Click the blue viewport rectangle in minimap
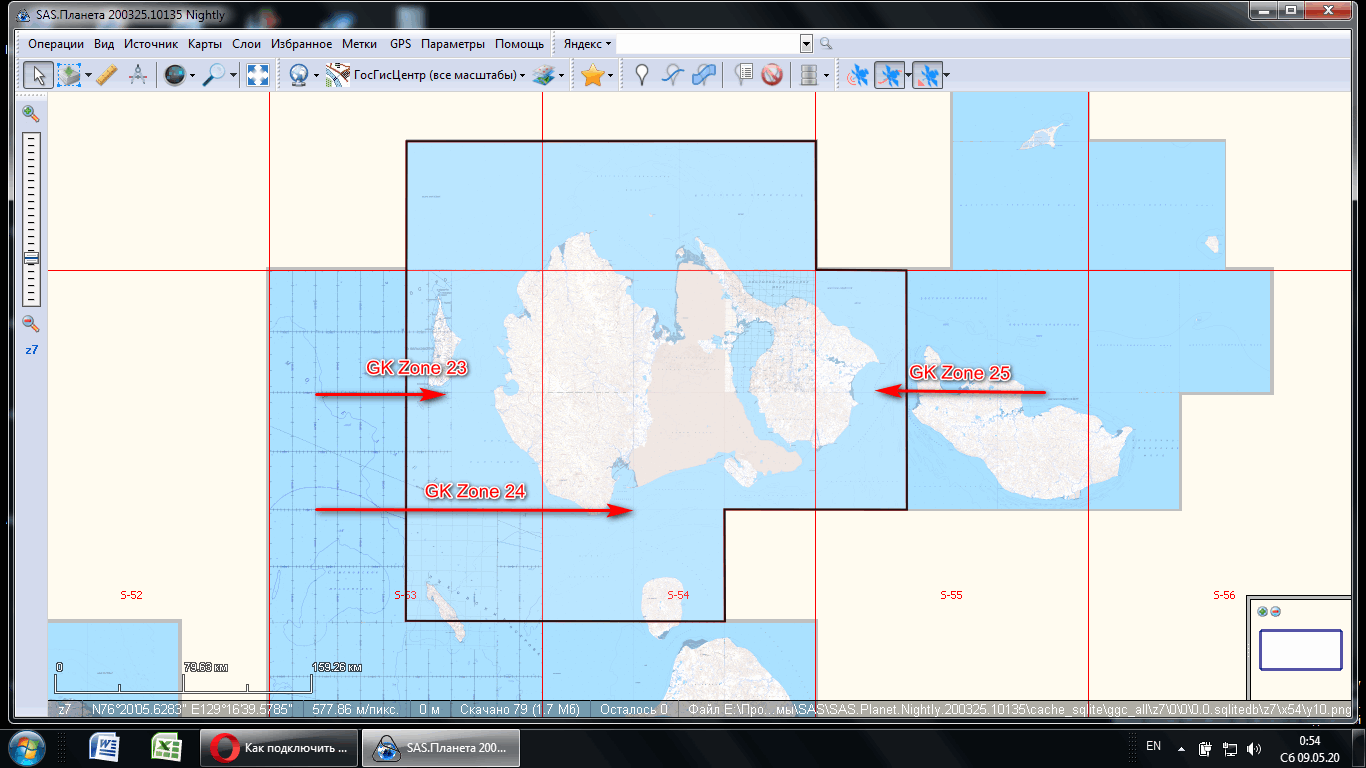Viewport: 1366px width, 768px height. [x=1300, y=650]
